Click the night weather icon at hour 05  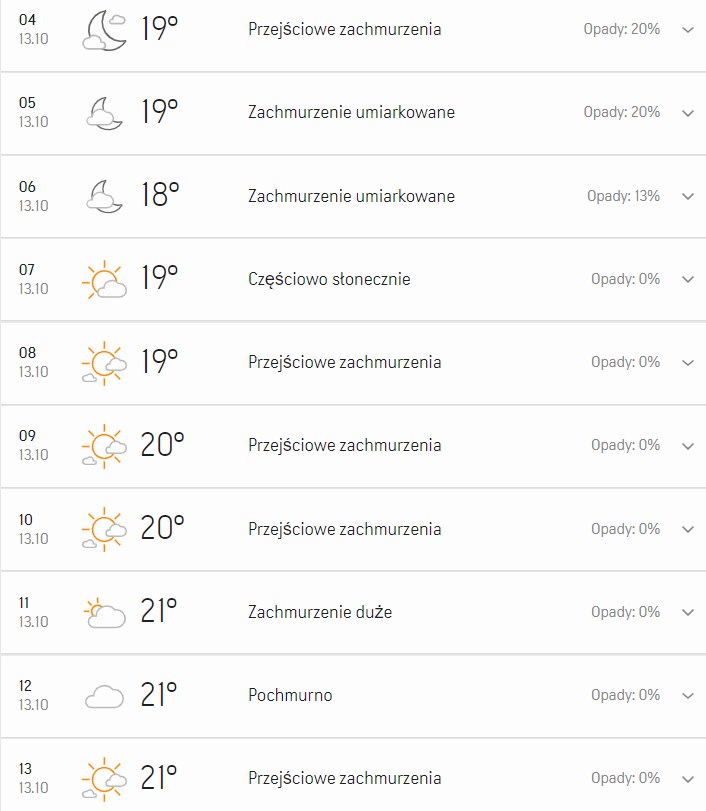coord(104,113)
